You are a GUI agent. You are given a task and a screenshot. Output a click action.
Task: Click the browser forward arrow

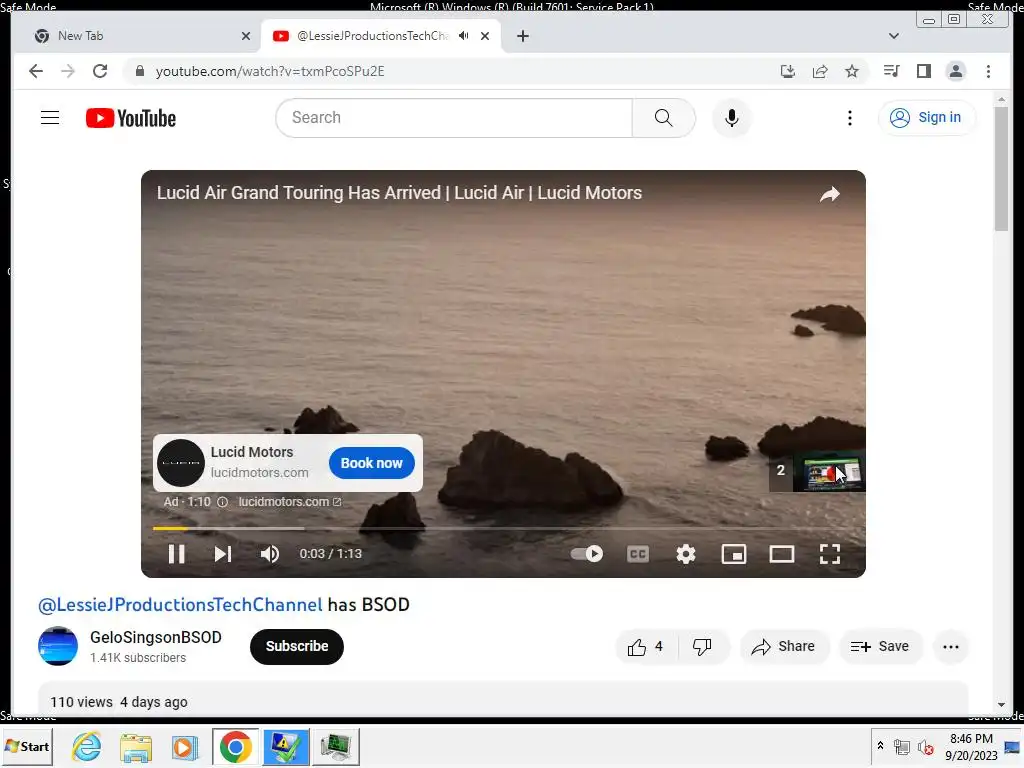click(68, 71)
